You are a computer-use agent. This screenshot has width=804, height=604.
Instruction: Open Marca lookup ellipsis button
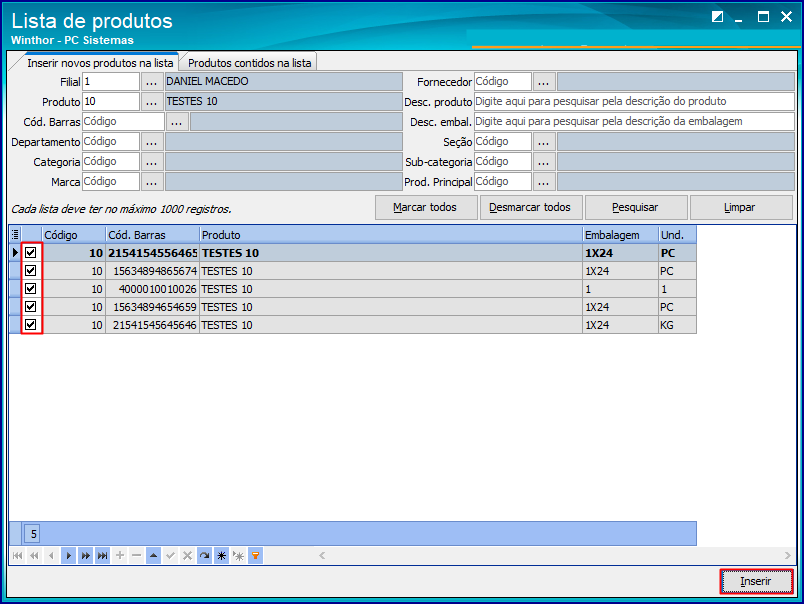click(151, 182)
